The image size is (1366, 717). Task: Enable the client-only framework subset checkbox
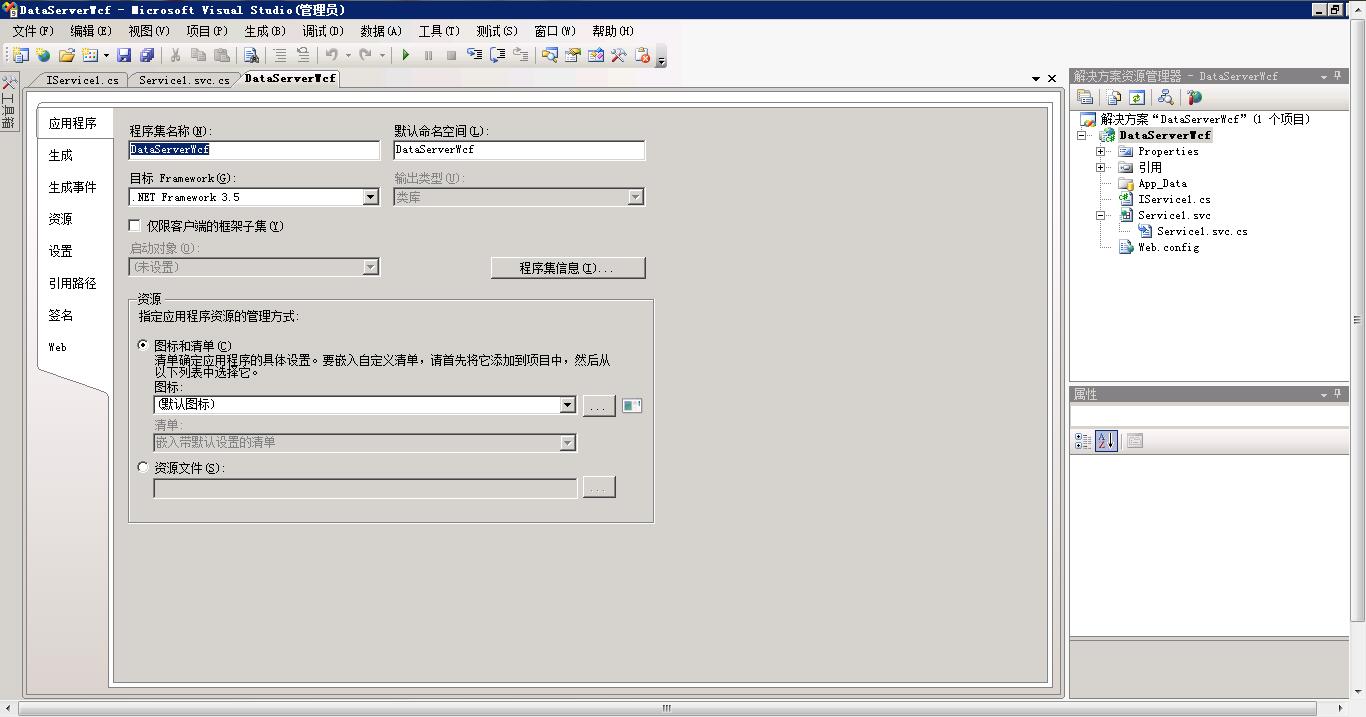[x=135, y=226]
